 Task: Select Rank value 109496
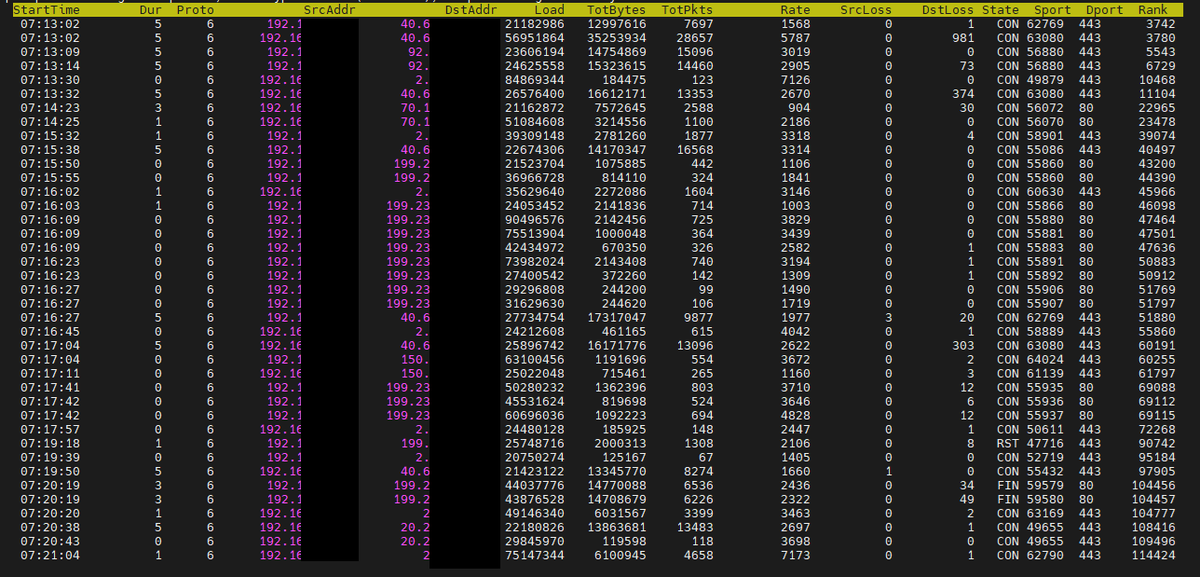click(x=1153, y=540)
